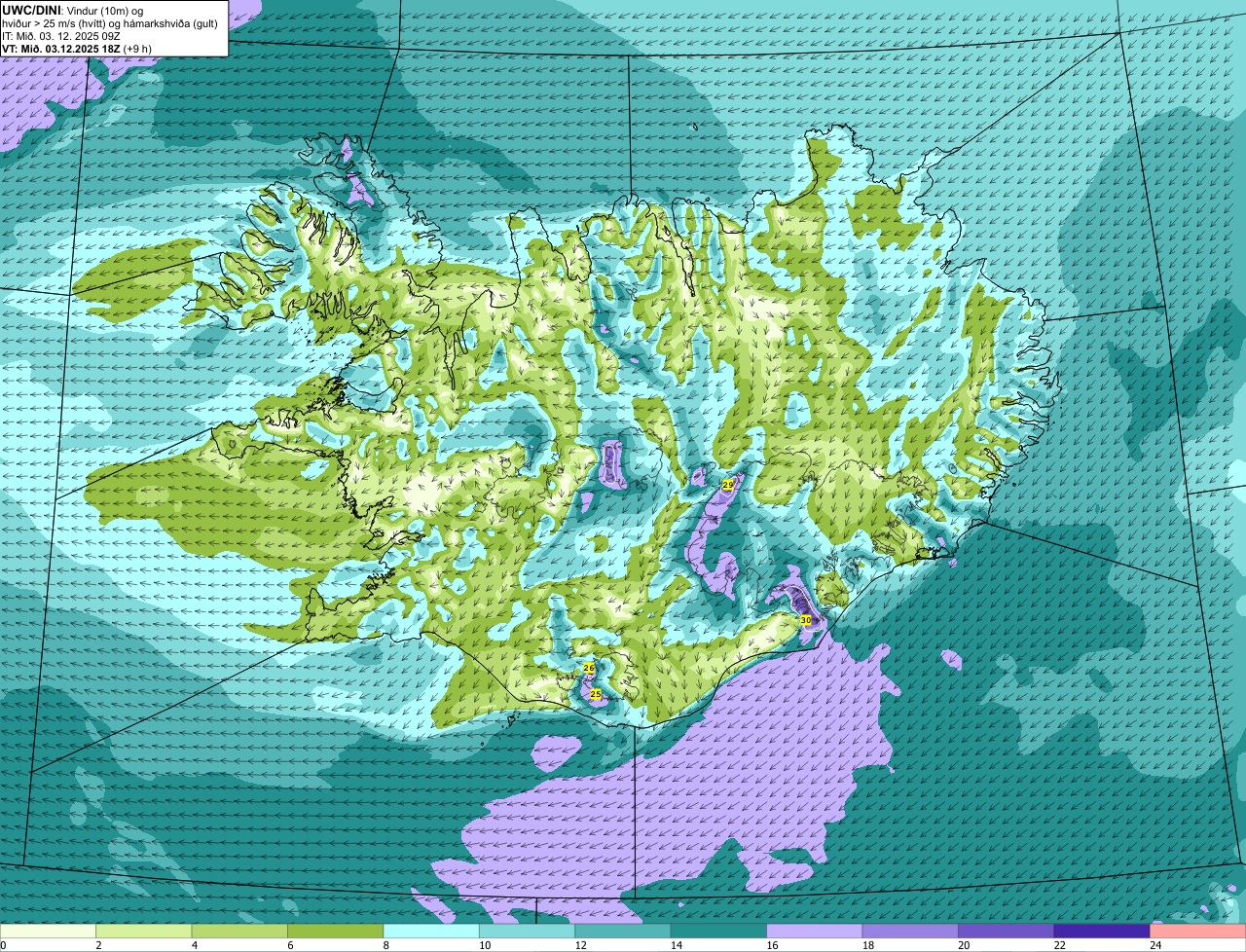Click the lavender 16–18 m/s legend swatch
Screen dimensions: 1246x952
tap(816, 931)
